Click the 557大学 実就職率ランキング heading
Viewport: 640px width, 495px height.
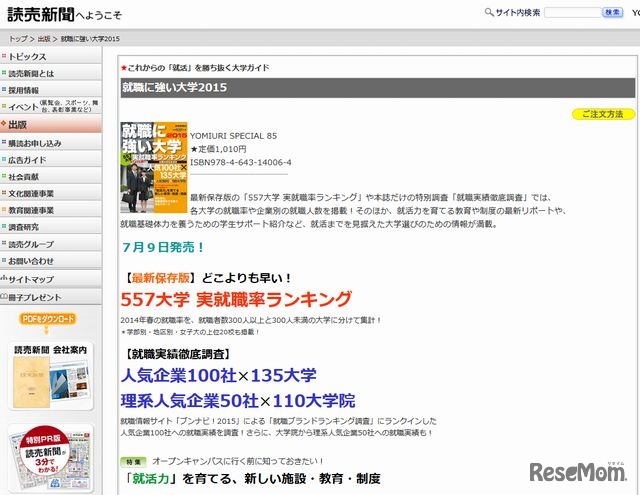click(x=236, y=299)
